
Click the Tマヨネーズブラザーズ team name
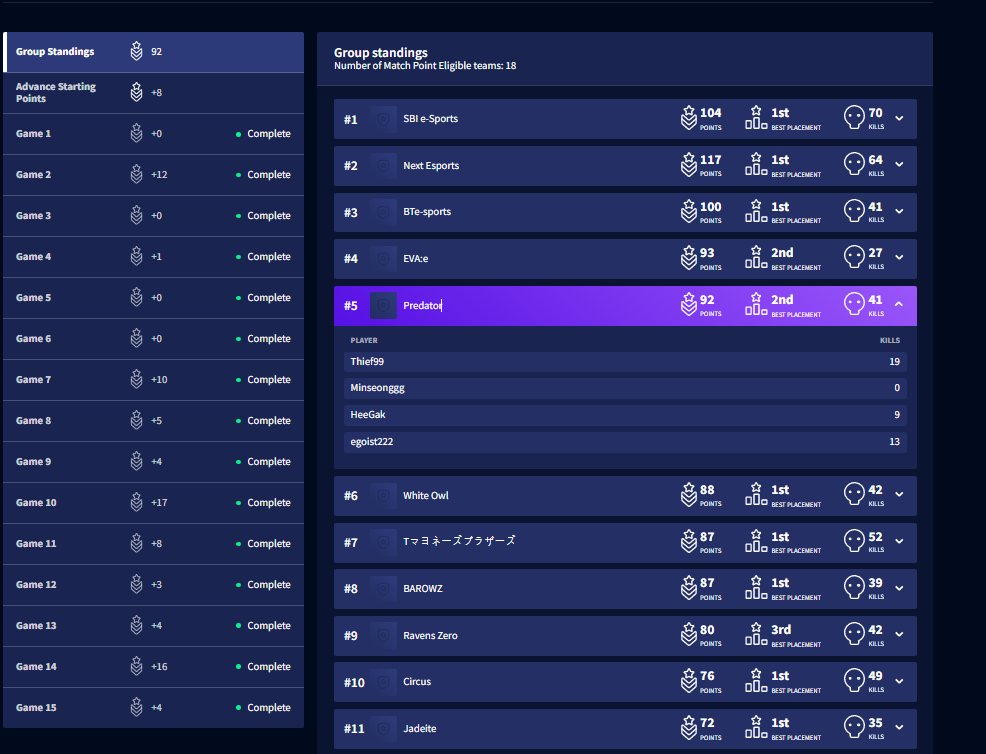[459, 541]
